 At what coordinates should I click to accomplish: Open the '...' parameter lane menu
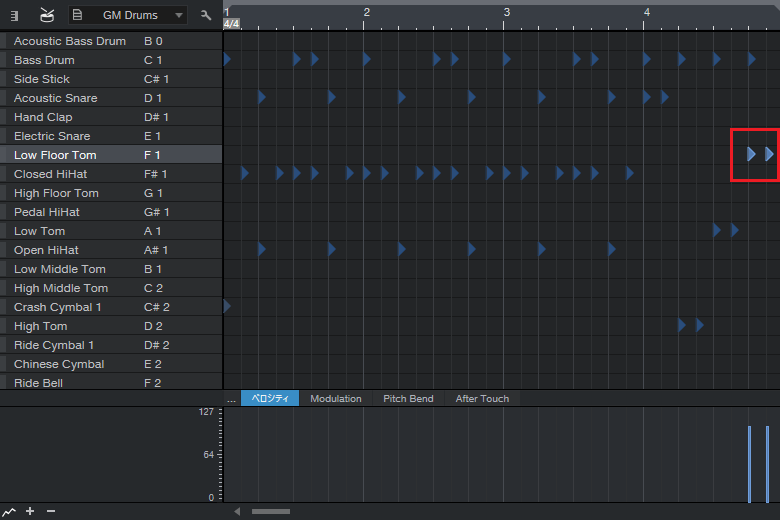pos(231,398)
